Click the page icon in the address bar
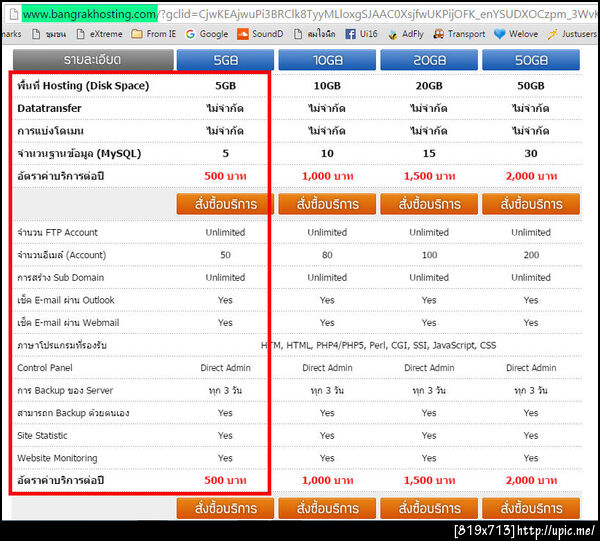 [14, 15]
